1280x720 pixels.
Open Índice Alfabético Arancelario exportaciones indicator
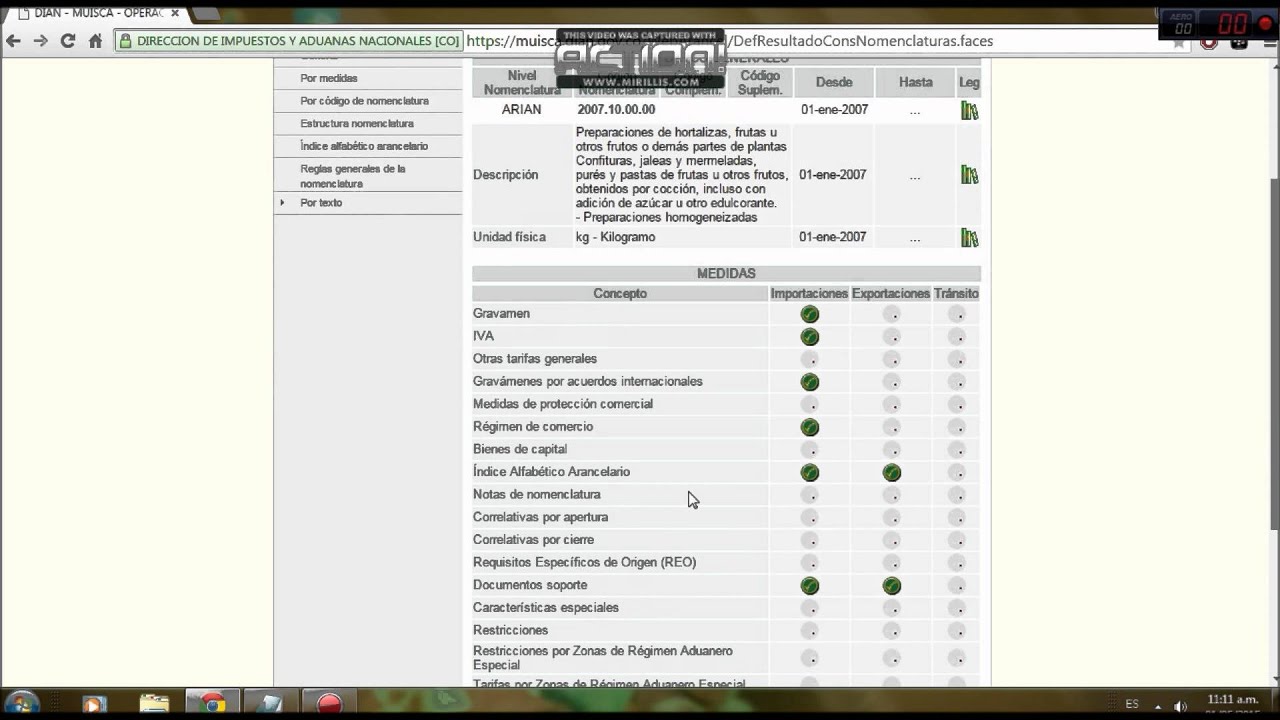pyautogui.click(x=892, y=472)
